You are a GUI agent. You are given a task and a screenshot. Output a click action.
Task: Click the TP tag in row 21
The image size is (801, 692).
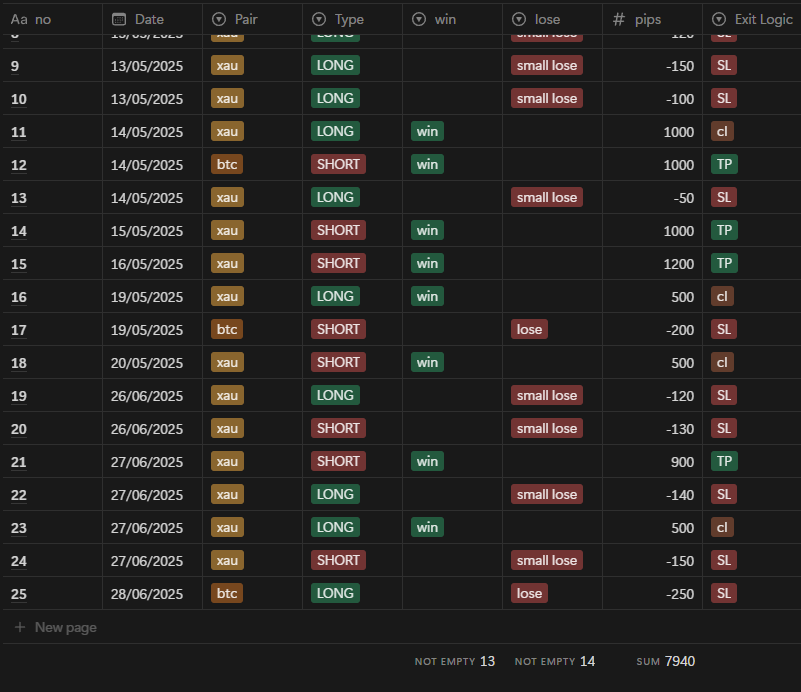pyautogui.click(x=724, y=461)
